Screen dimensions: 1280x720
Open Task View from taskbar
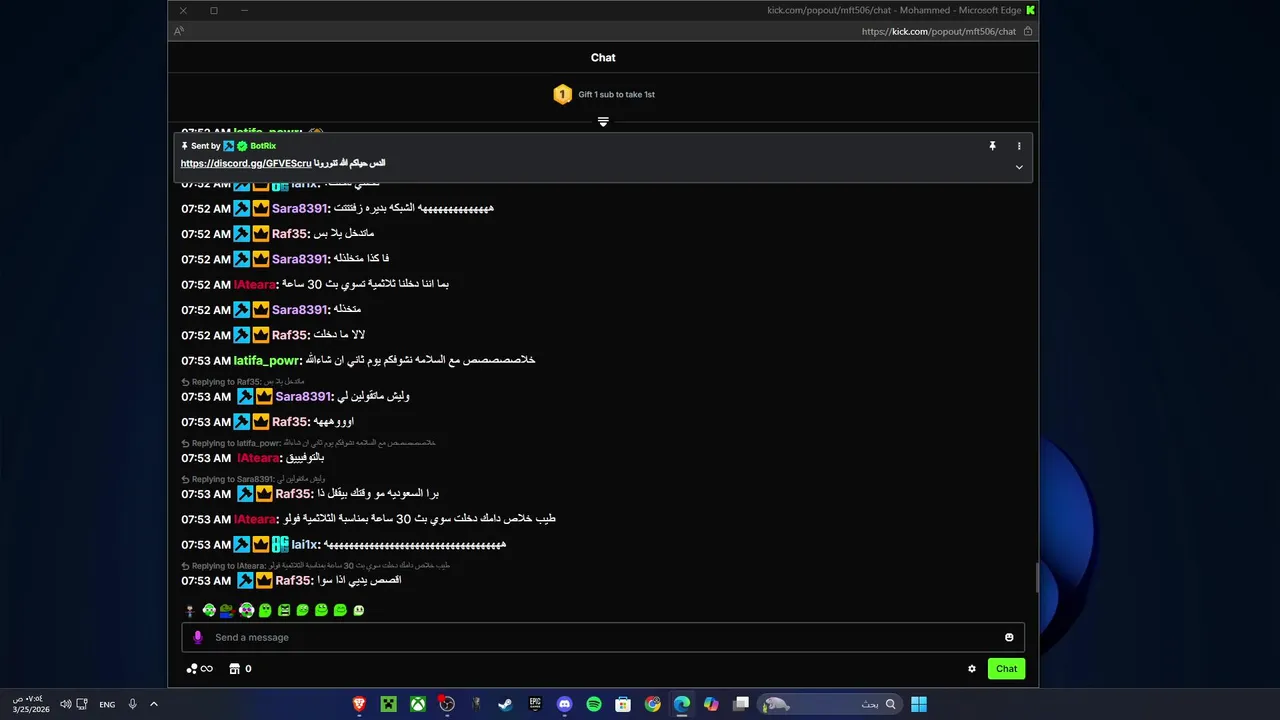[x=741, y=704]
